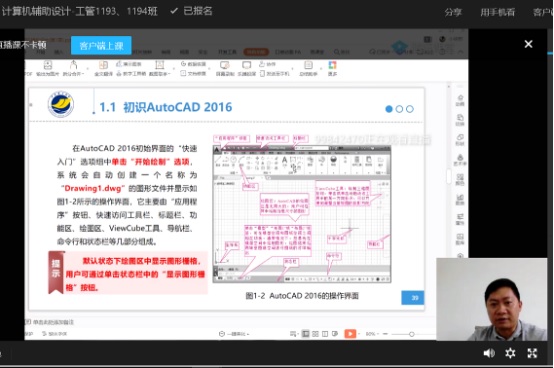Select the highlighted orange ribbon tab
The image size is (554, 368).
coord(256,52)
